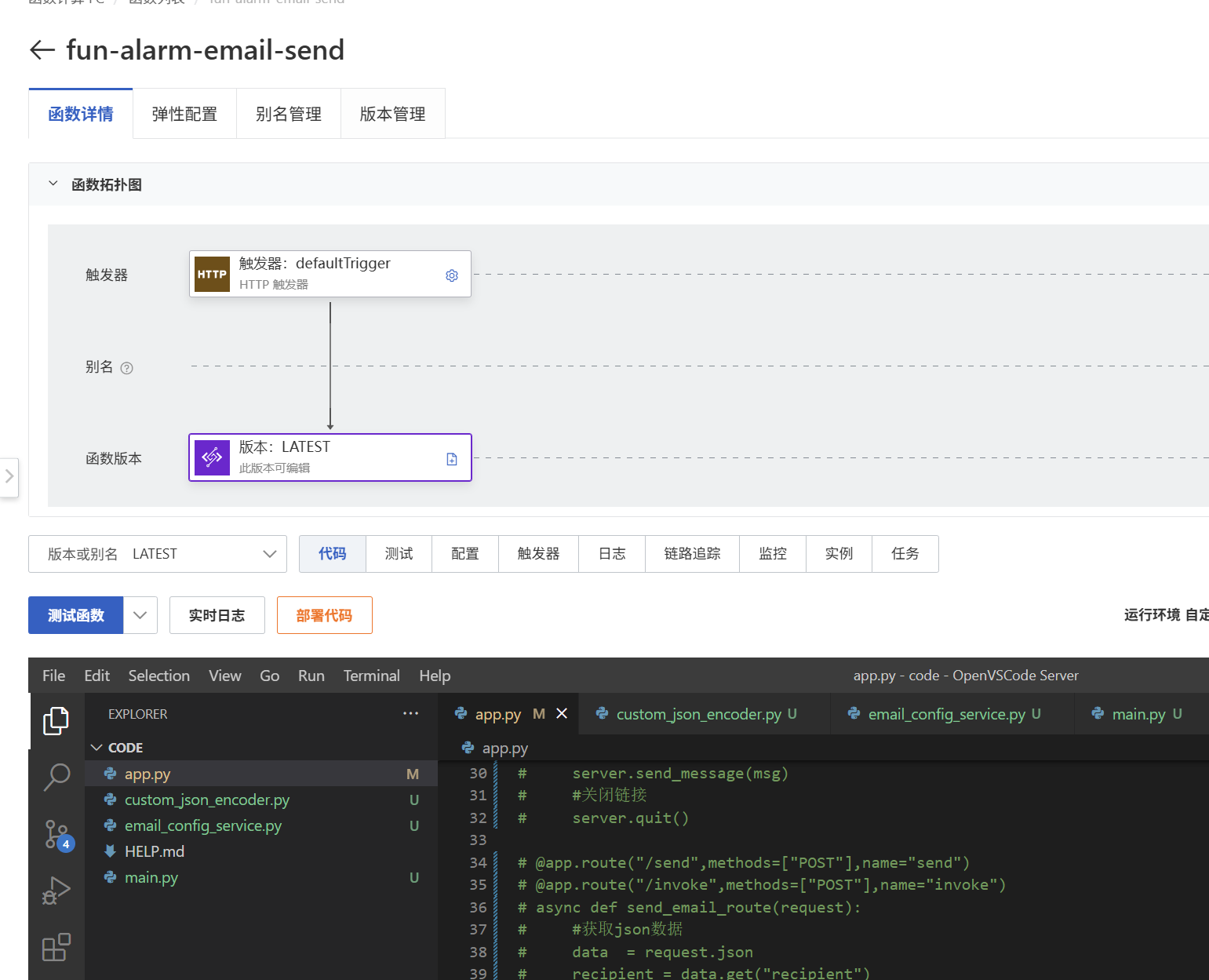Switch to the 别名管理 tab
The width and height of the screenshot is (1209, 980).
[289, 114]
